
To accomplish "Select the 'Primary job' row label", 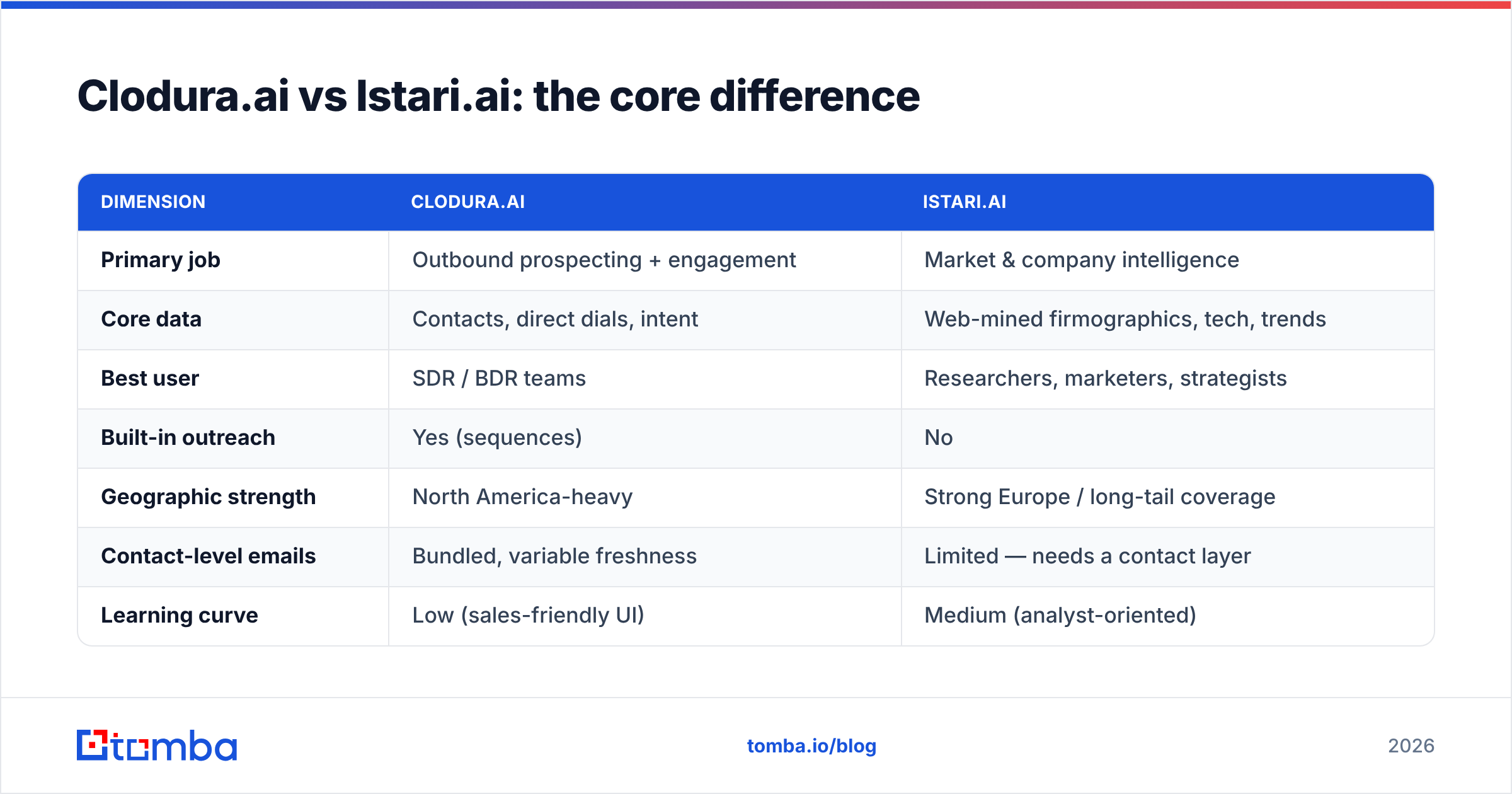I will [161, 260].
